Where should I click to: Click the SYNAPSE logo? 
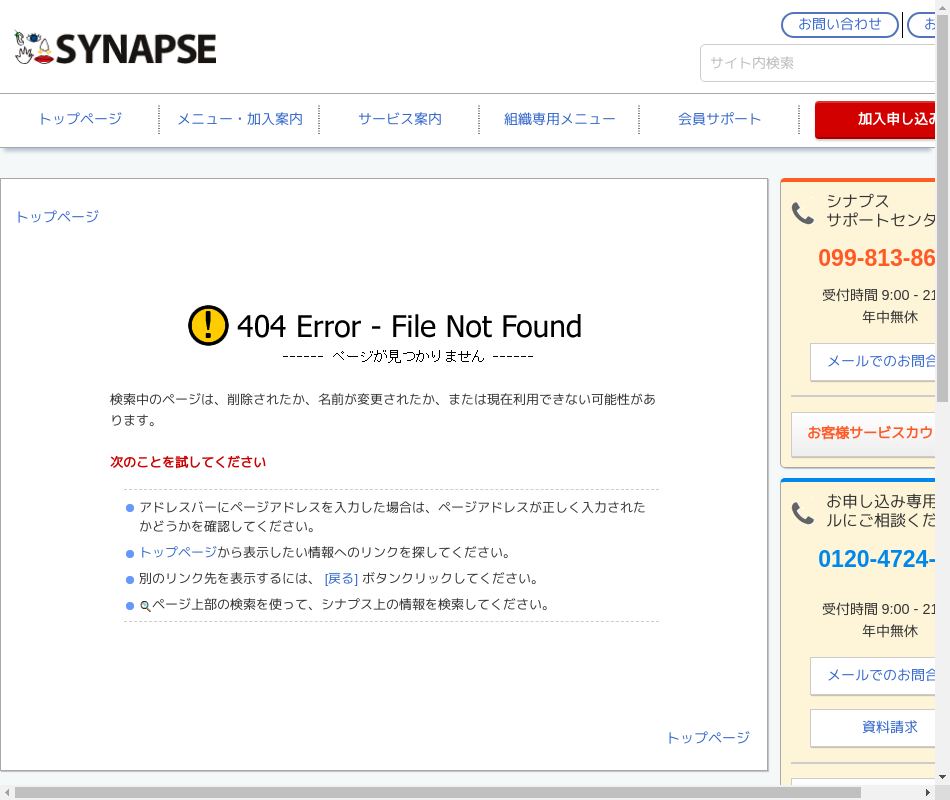click(x=116, y=48)
